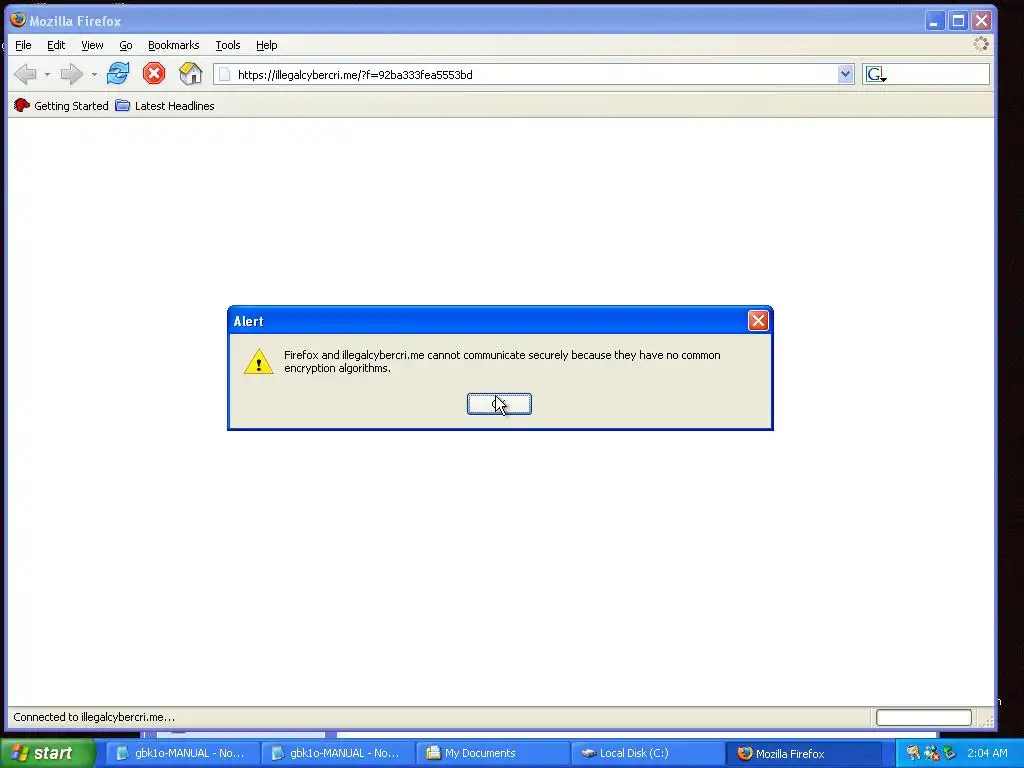Viewport: 1024px width, 768px height.
Task: Click the yellow warning icon in the alert
Action: (259, 362)
